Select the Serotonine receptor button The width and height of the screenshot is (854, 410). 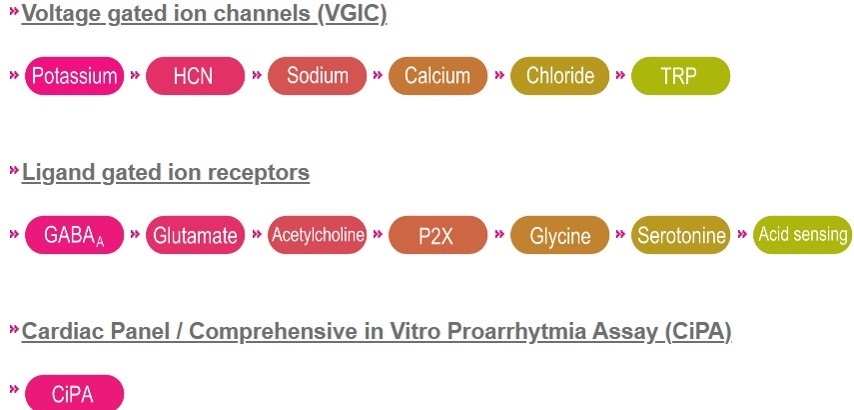680,235
